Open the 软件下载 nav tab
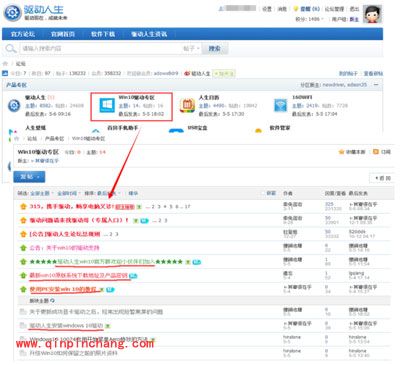Viewport: 400px width, 365px height. click(x=103, y=34)
